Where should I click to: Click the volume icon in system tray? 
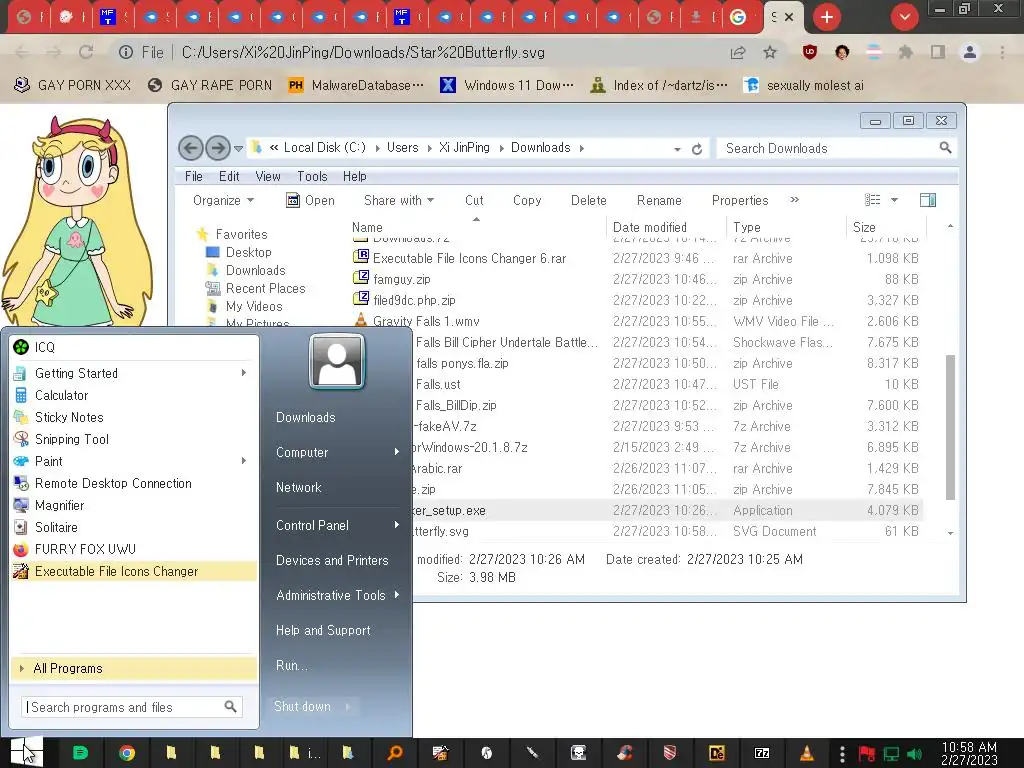[914, 754]
